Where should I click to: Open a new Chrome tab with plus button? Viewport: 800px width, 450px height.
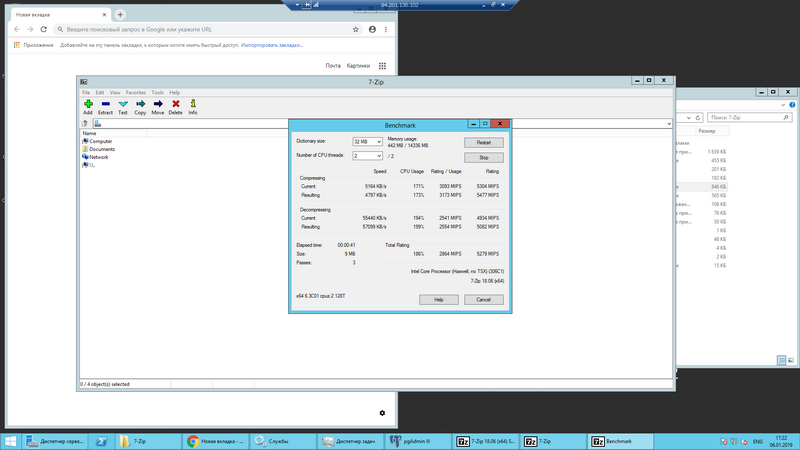[120, 15]
